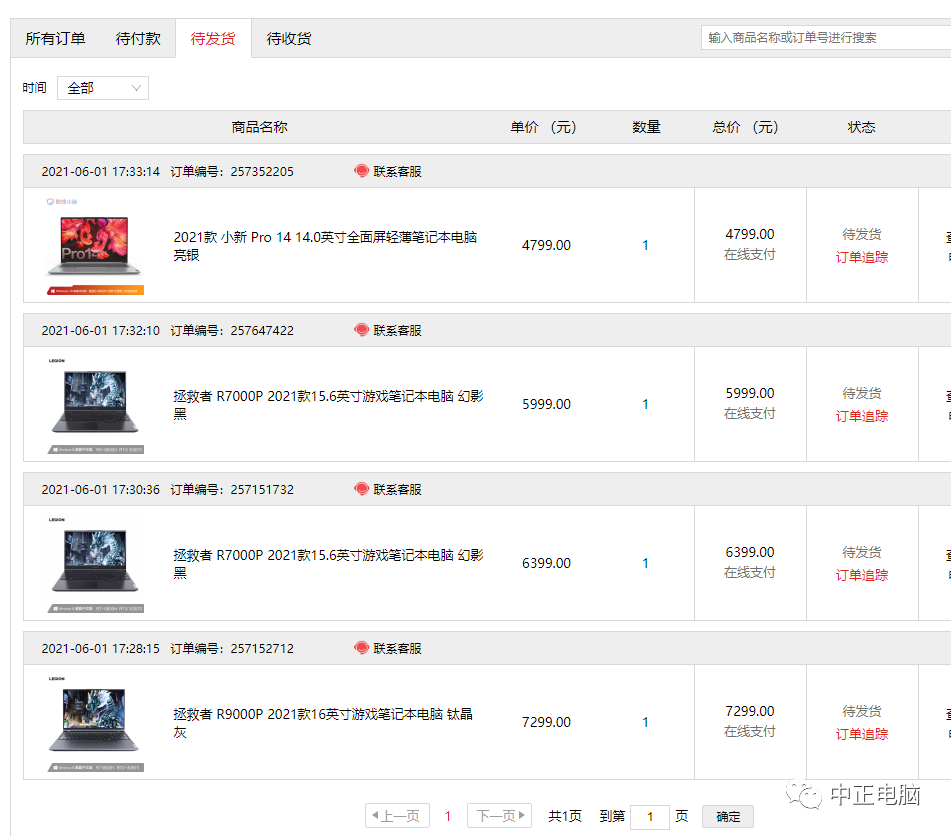Open R7000P thumbnail priced 5999.00
Screen dimensions: 951x836
click(95, 405)
